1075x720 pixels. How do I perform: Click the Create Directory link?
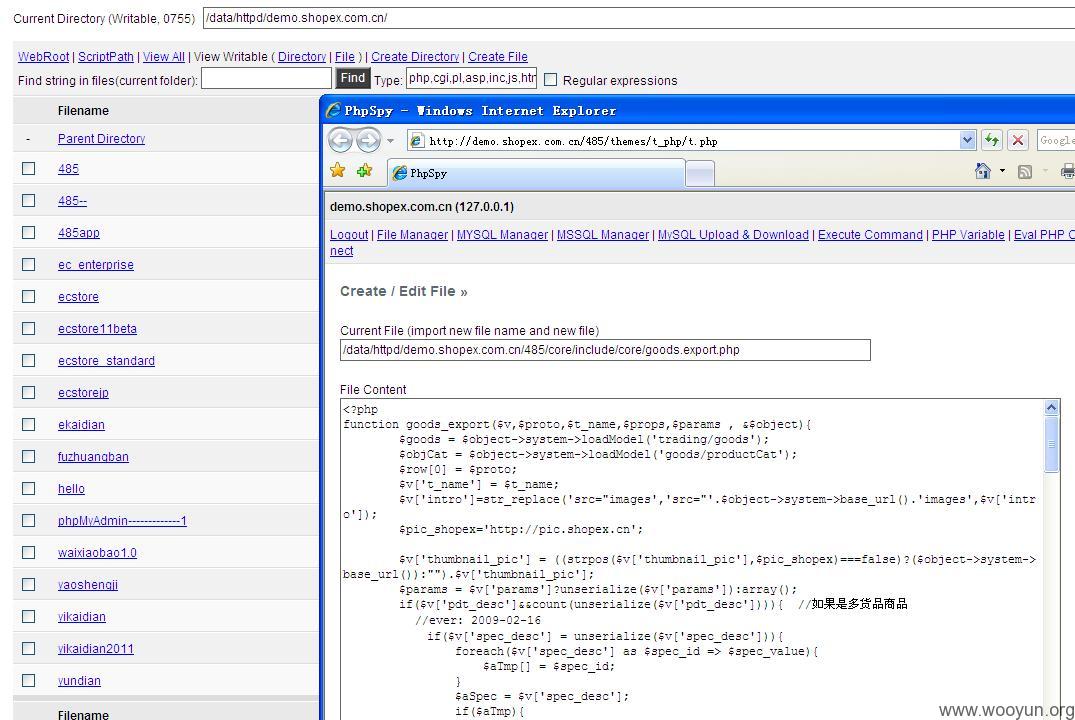click(x=415, y=56)
